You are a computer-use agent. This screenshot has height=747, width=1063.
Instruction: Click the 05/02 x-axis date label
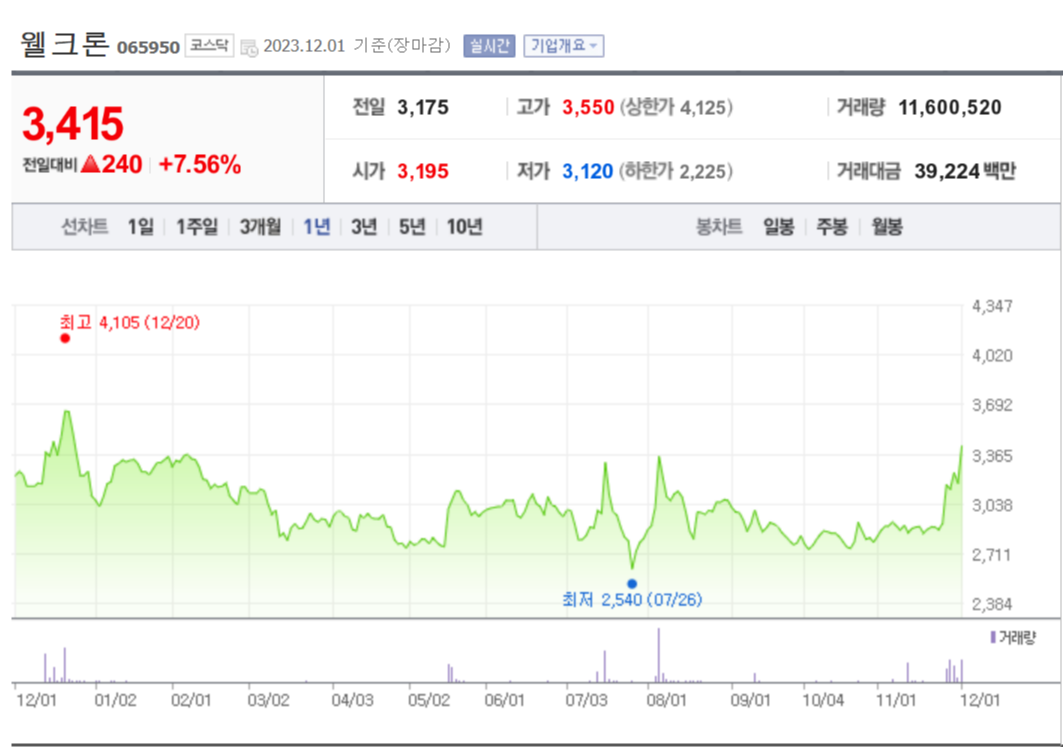428,700
